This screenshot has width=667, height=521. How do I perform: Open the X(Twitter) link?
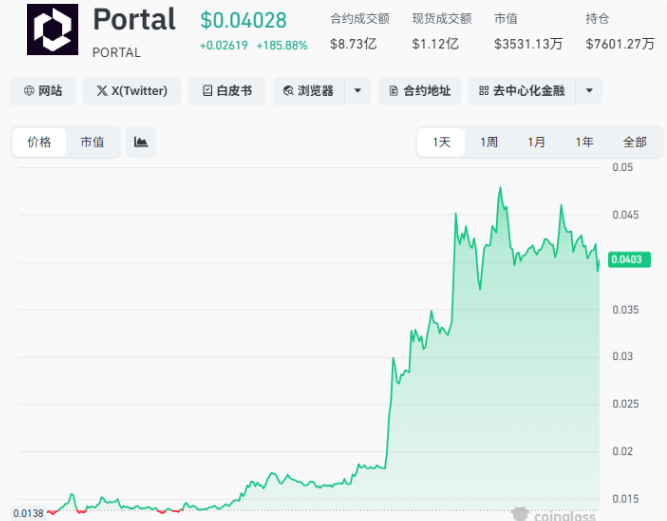(132, 91)
